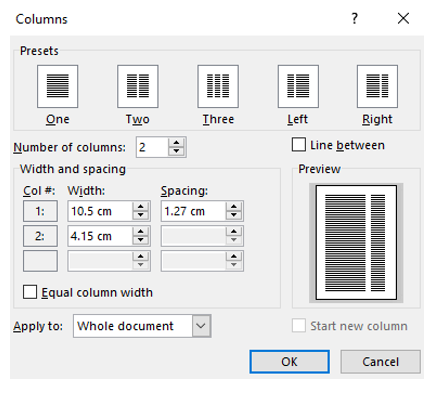Click the column 1 spacing field 1.27 cm

pos(194,211)
